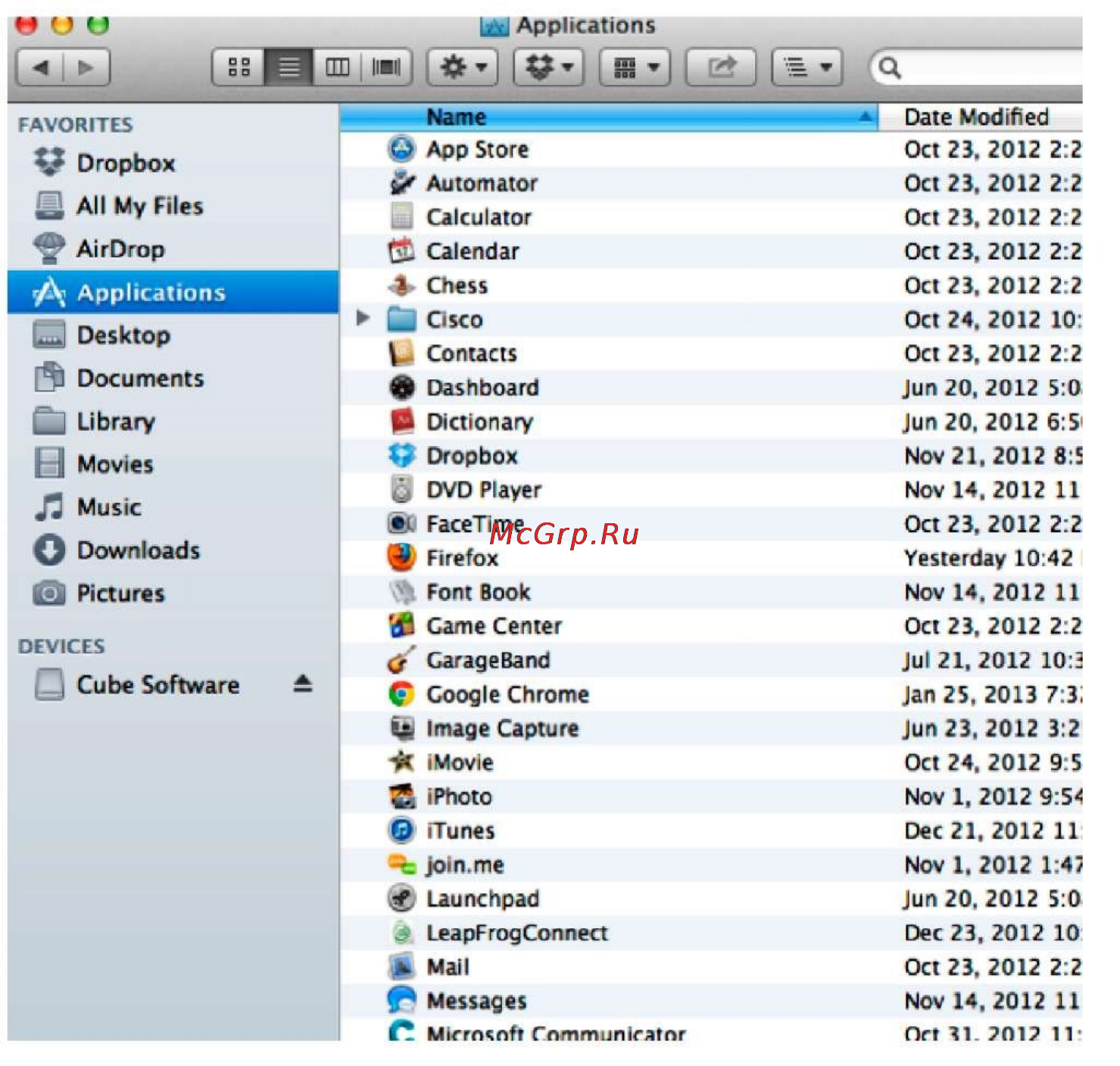Select the Firefox icon

coord(401,557)
